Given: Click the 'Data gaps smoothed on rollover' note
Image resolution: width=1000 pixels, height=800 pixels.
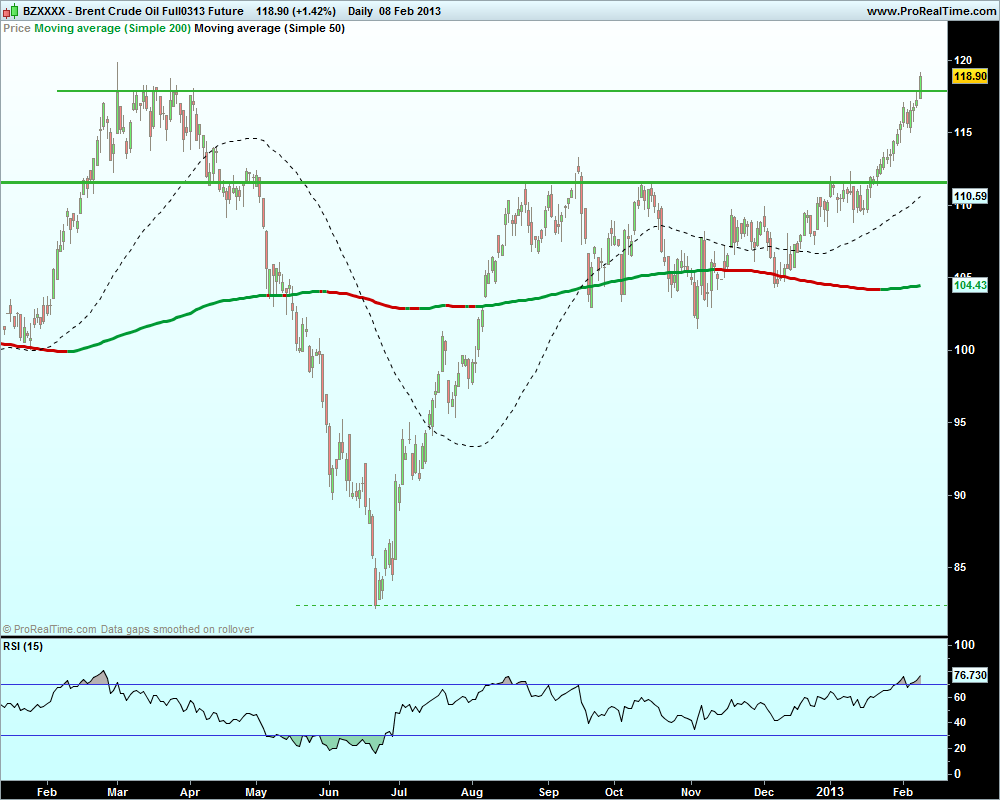Looking at the screenshot, I should 177,629.
